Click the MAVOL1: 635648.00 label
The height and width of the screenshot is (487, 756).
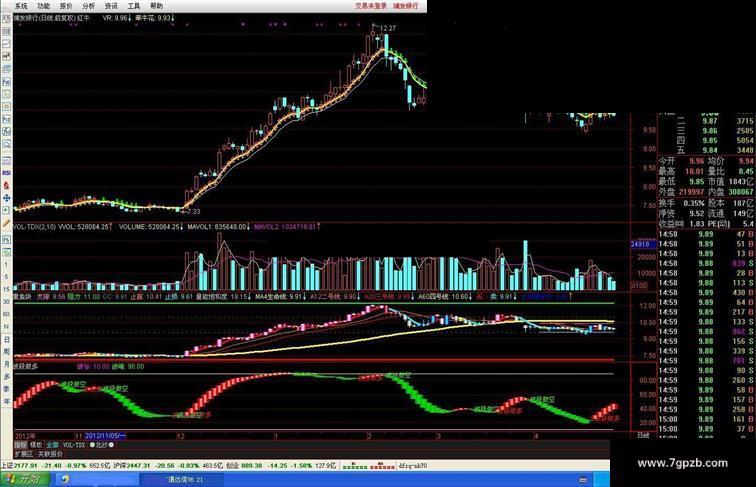point(217,227)
